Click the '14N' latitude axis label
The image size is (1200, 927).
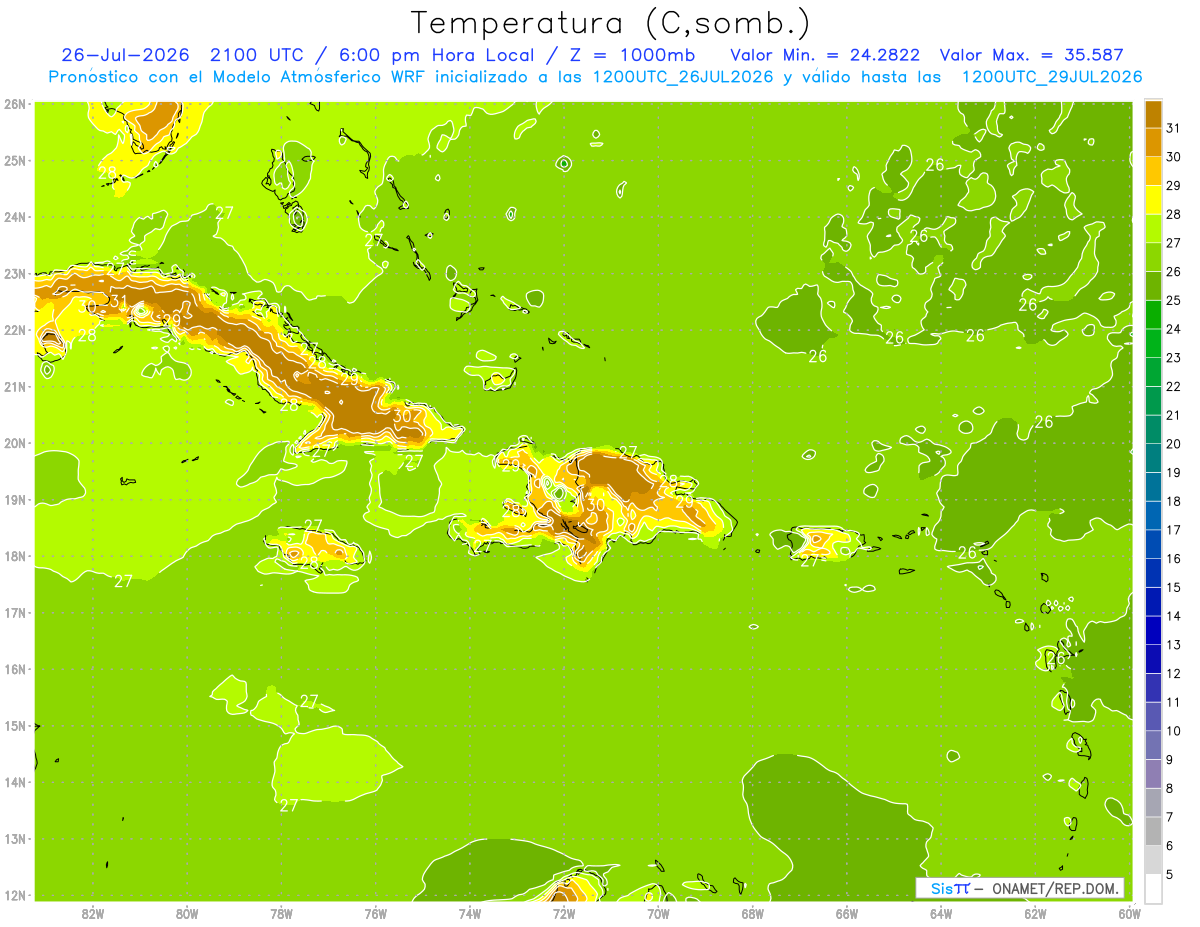14,782
